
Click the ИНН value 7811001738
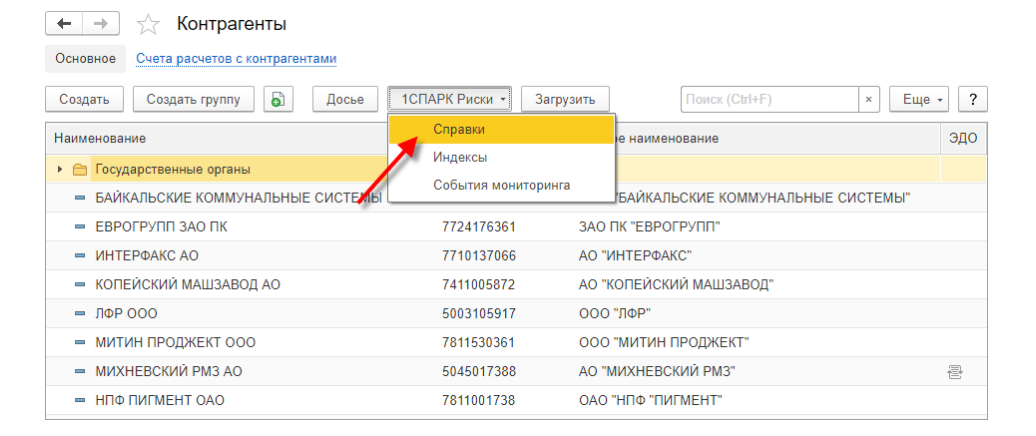point(479,401)
